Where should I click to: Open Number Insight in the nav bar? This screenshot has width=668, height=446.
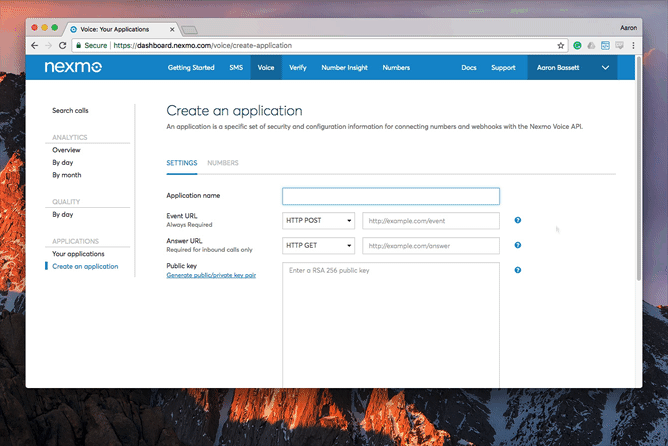point(344,68)
